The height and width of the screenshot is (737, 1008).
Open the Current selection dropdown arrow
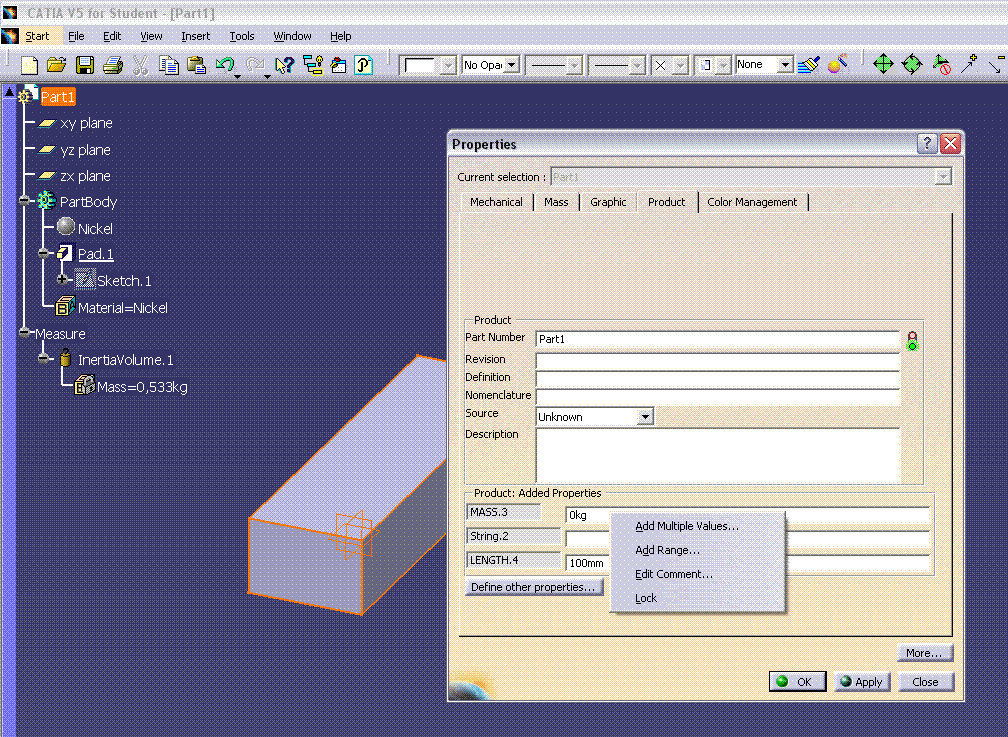[942, 176]
